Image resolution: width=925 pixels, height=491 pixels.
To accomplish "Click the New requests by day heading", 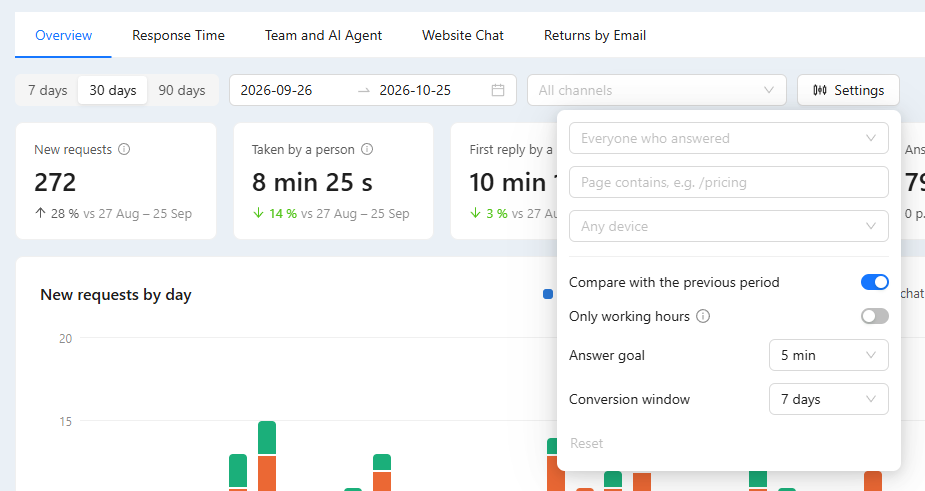I will [116, 294].
